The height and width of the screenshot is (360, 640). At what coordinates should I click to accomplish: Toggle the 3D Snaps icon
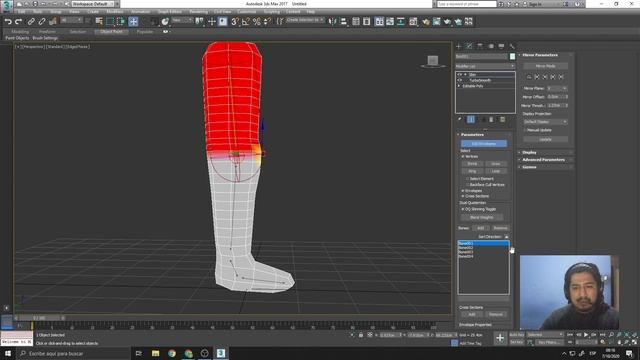click(x=235, y=21)
